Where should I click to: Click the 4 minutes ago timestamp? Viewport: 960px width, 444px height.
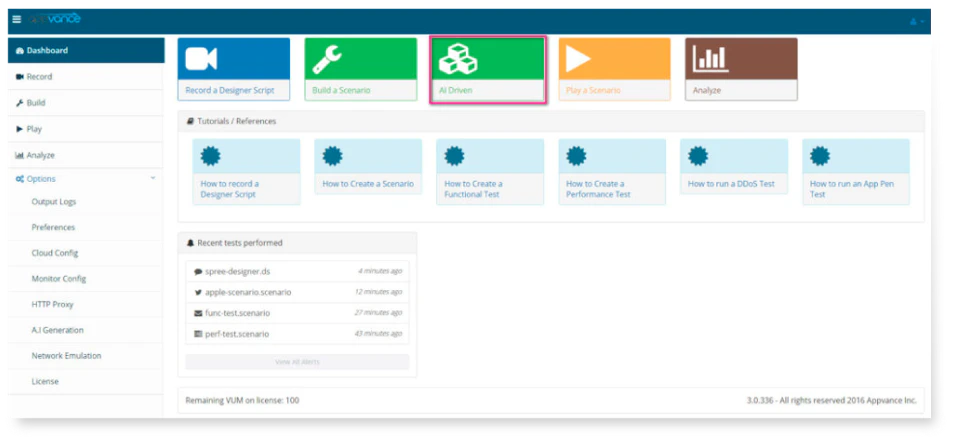click(380, 271)
